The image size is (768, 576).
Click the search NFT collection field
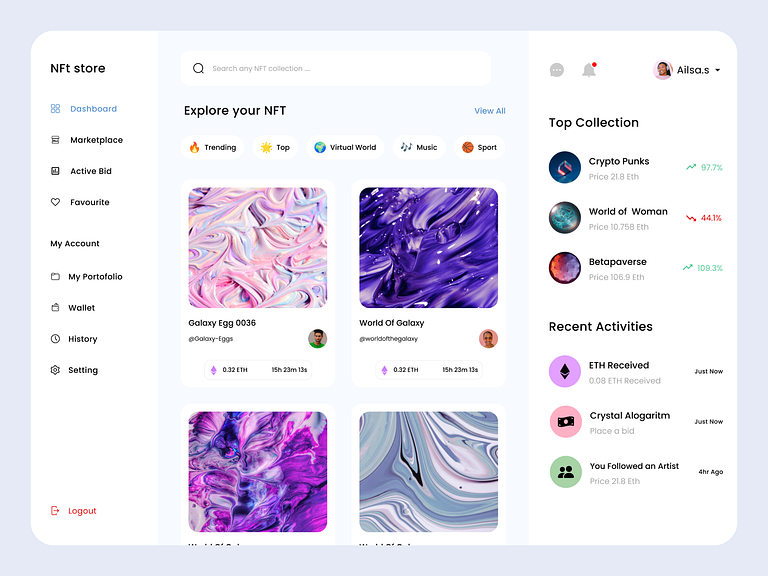tap(340, 69)
